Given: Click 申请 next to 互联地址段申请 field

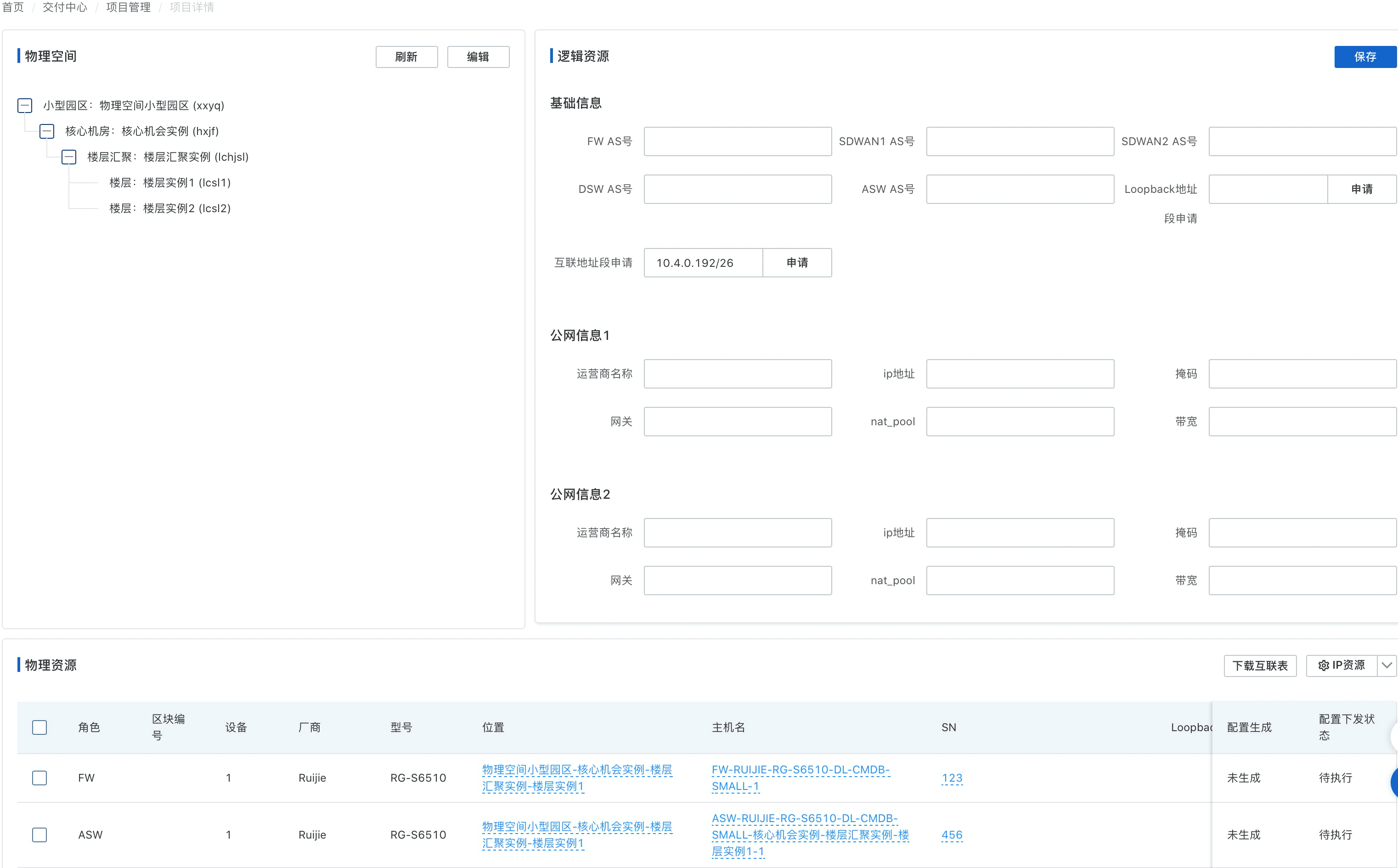Looking at the screenshot, I should tap(796, 263).
